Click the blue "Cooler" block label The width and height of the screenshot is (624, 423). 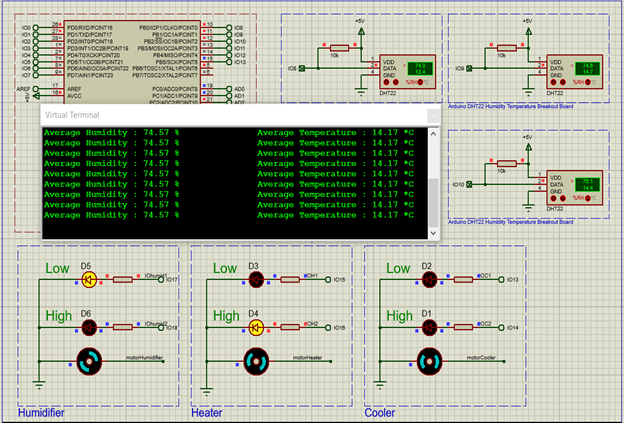[x=380, y=413]
